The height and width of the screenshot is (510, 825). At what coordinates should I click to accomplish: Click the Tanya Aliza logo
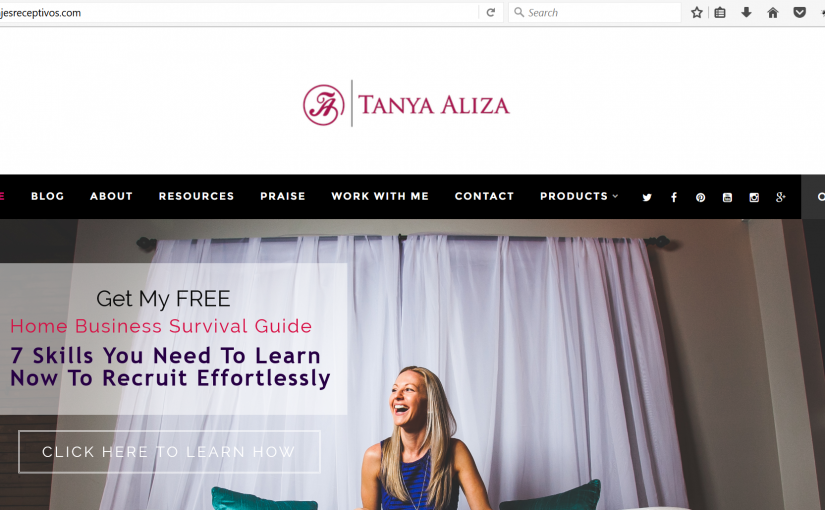click(406, 104)
